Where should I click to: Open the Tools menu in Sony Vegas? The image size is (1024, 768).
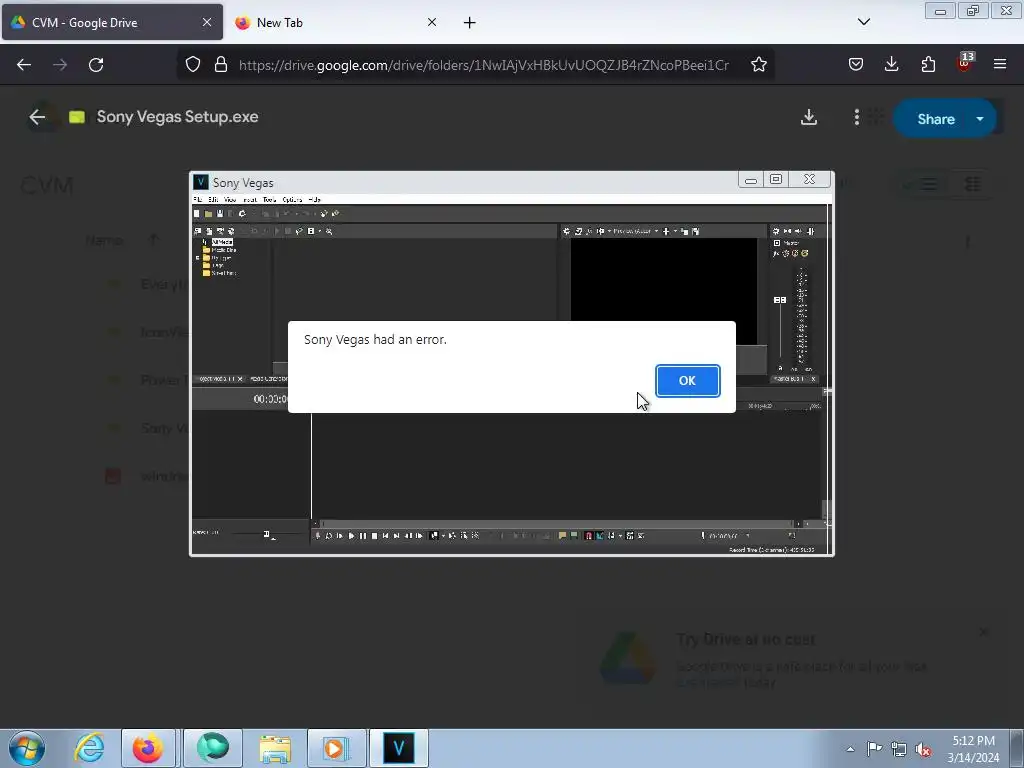[x=270, y=199]
